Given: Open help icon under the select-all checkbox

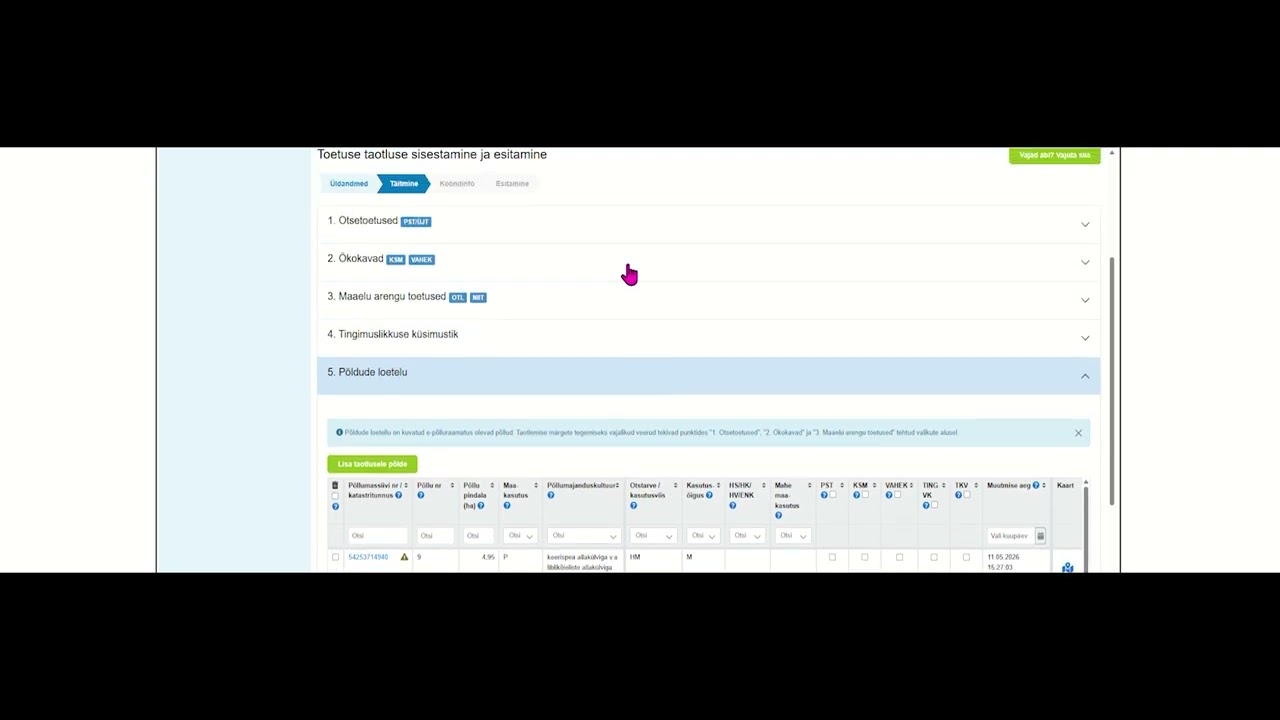Looking at the screenshot, I should tap(335, 506).
